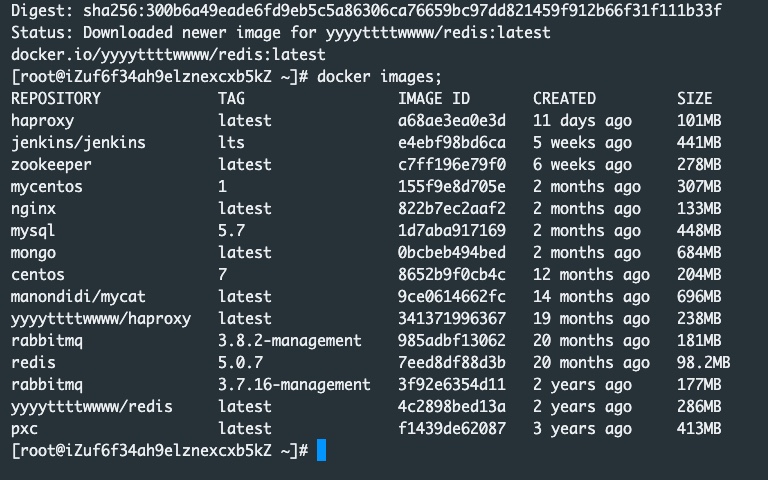Click image ID 822b7ec2aaf2 for nginx
Viewport: 768px width, 480px height.
[x=452, y=208]
